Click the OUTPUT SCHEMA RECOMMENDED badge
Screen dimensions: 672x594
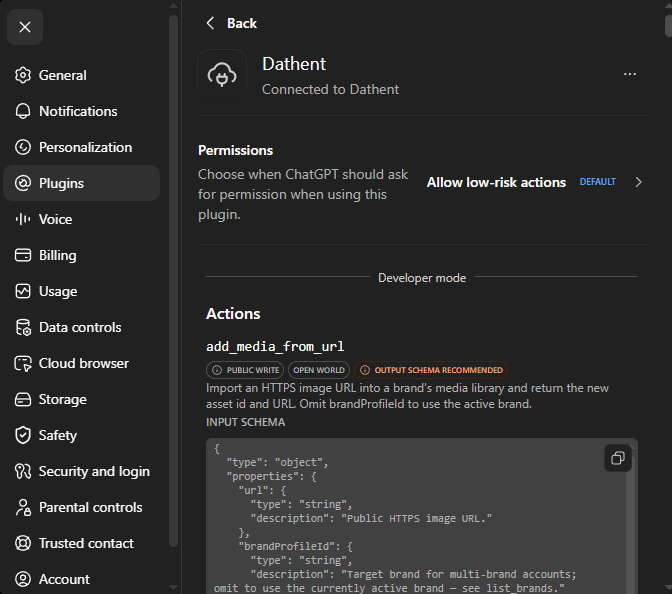431,370
